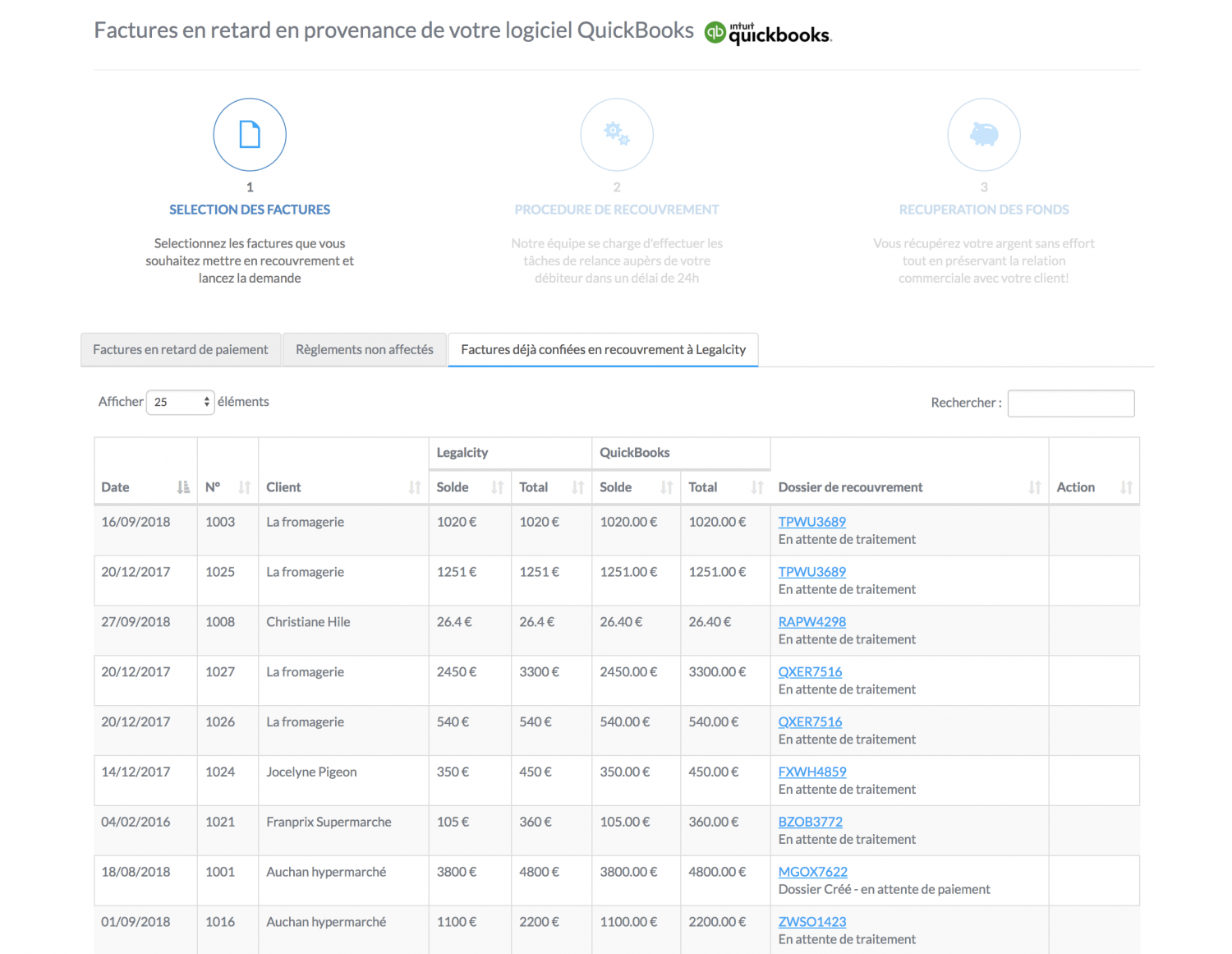Click invoice number 1027
Image resolution: width=1232 pixels, height=954 pixels.
[220, 672]
